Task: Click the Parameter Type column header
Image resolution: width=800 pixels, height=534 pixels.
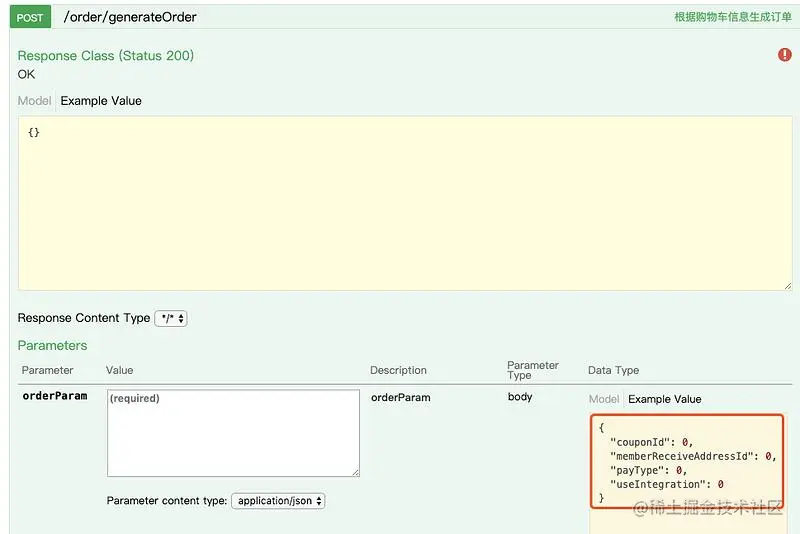Action: [x=533, y=370]
